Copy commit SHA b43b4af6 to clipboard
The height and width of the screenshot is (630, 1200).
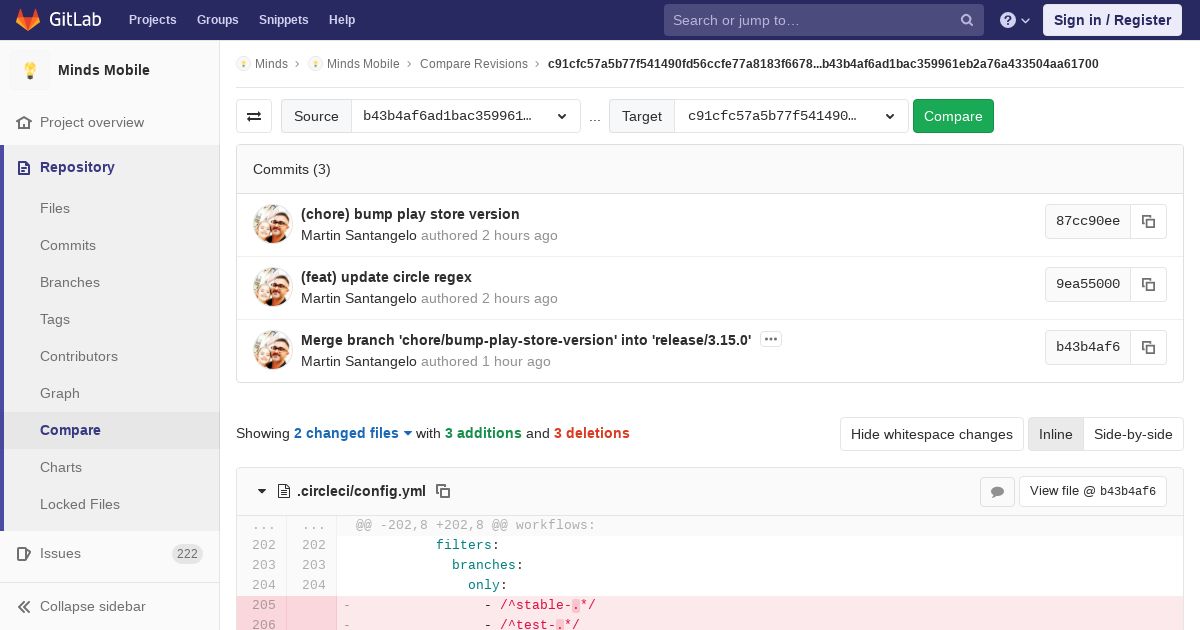(x=1148, y=347)
